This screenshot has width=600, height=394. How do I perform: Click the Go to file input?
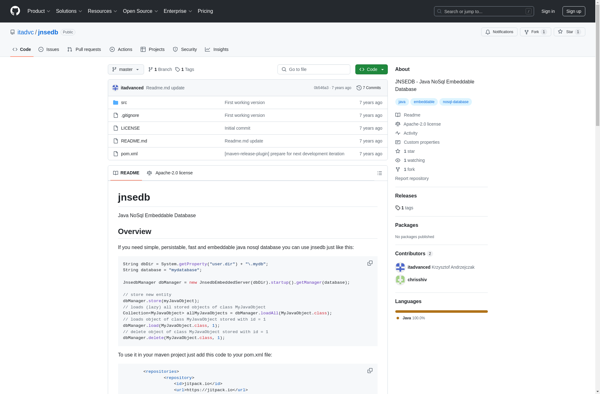(314, 69)
